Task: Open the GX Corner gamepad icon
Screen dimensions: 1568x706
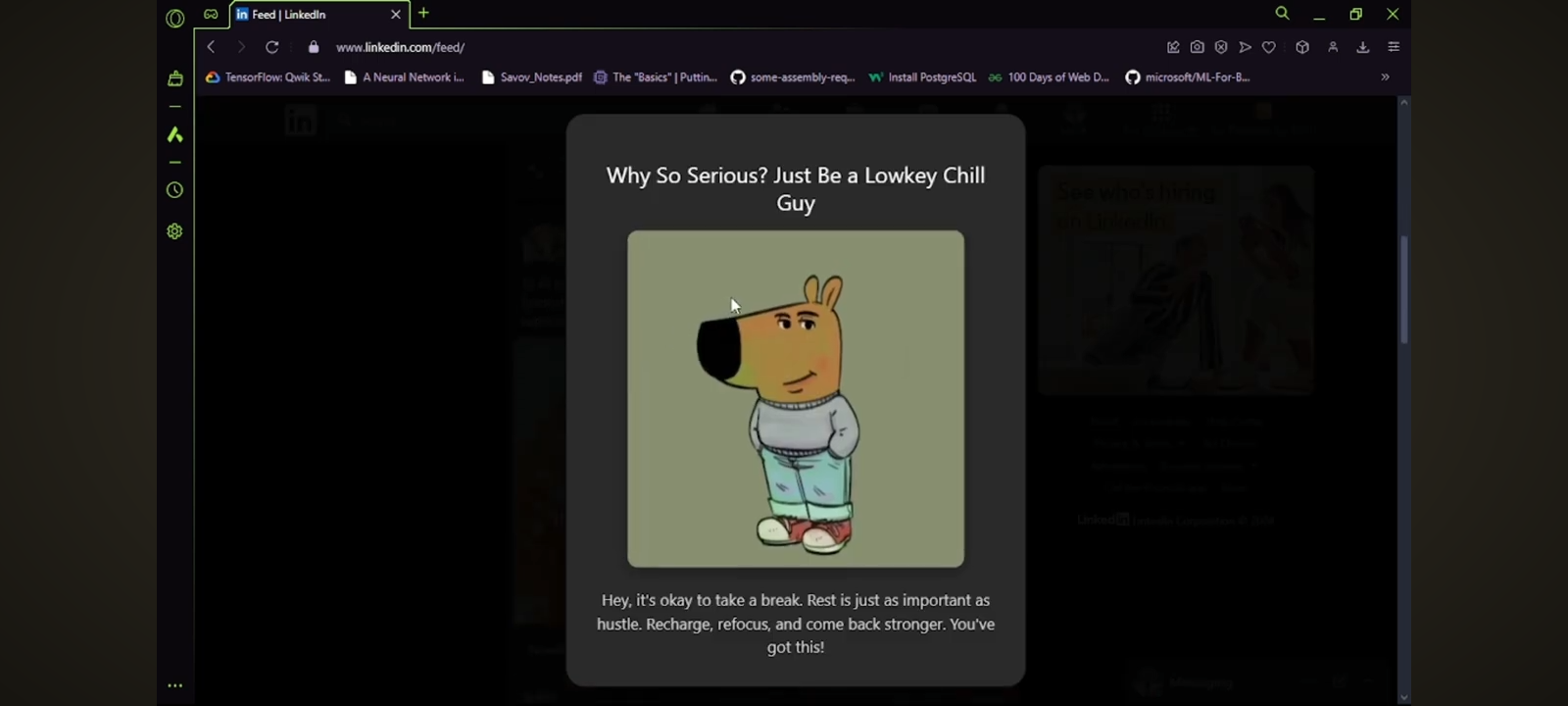Action: (x=211, y=14)
